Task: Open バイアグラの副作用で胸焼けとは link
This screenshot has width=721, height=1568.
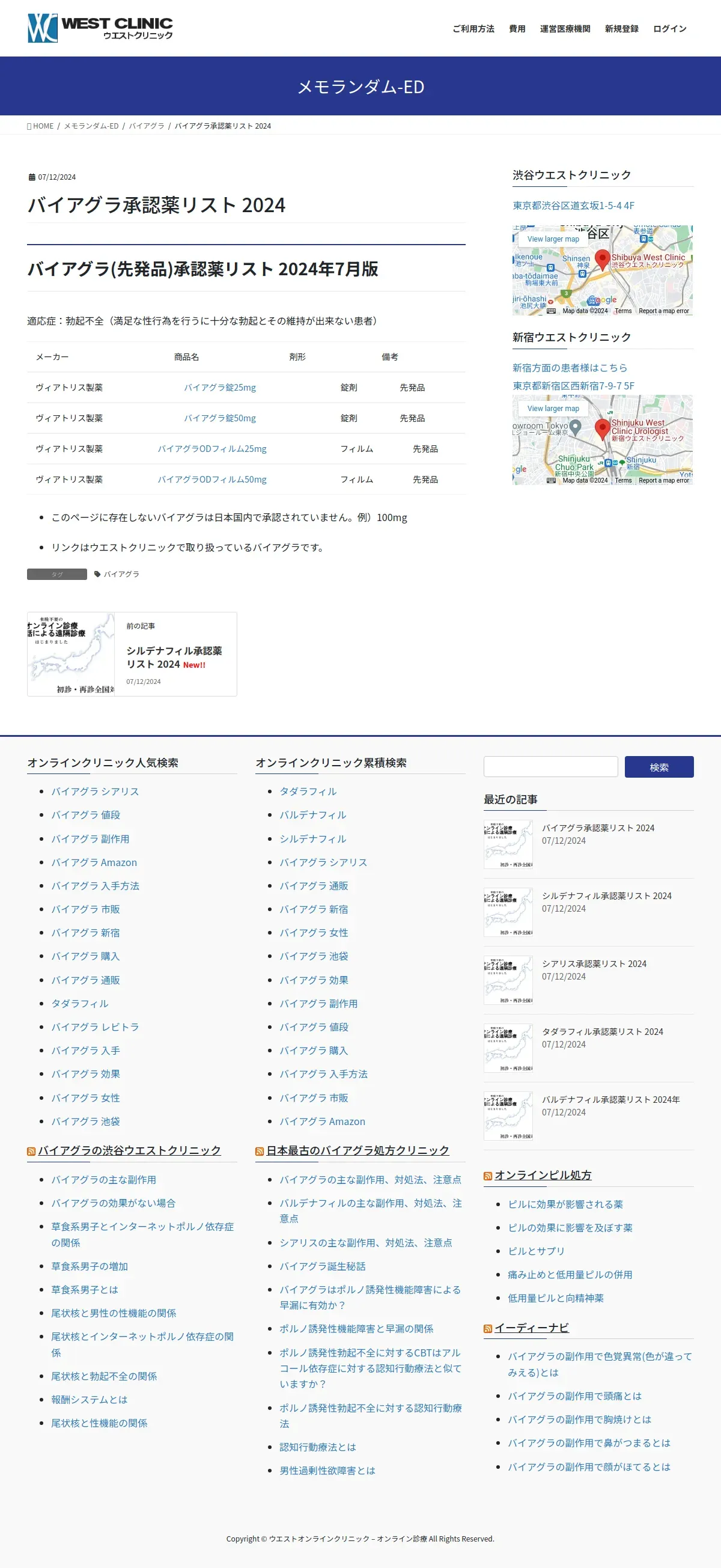Action: pyautogui.click(x=579, y=1420)
